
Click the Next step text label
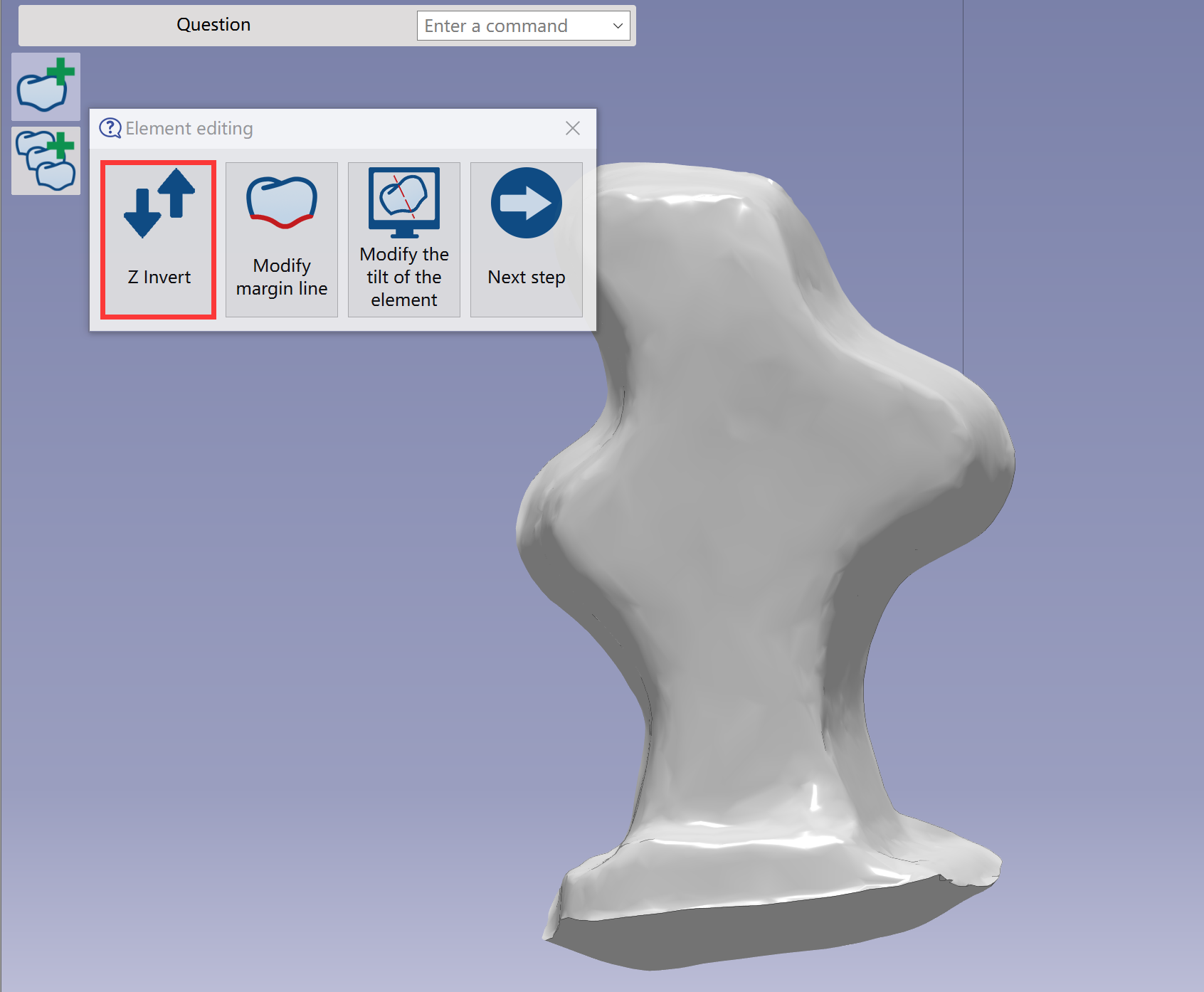[x=527, y=277]
